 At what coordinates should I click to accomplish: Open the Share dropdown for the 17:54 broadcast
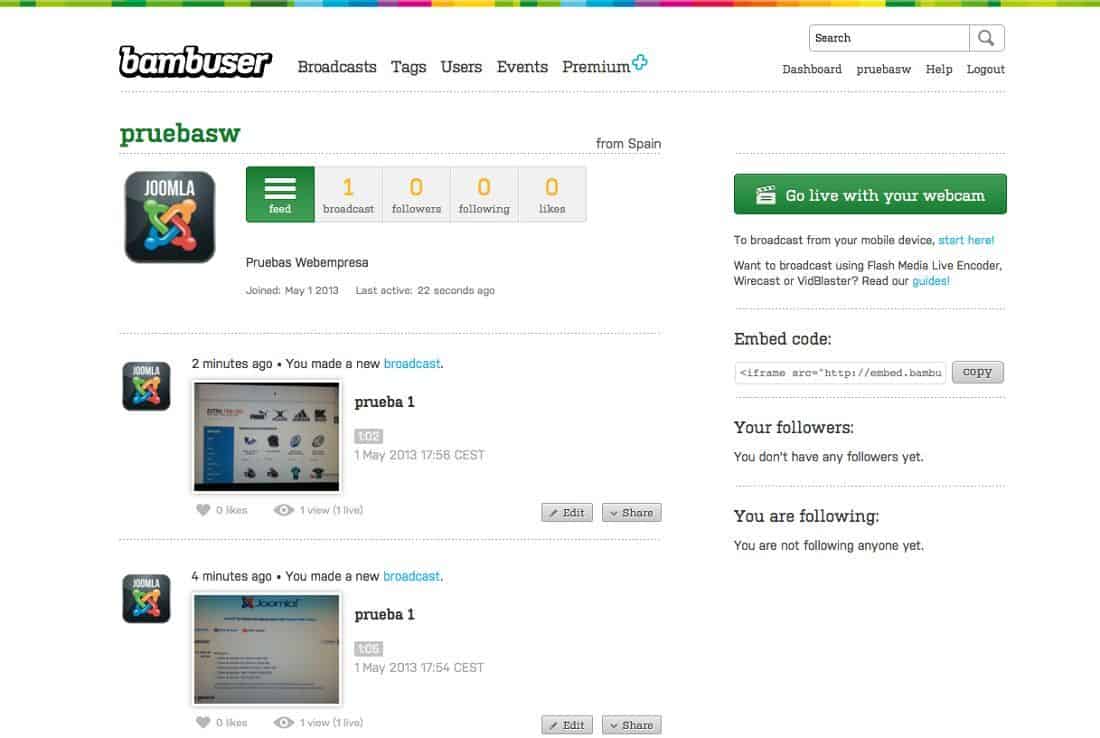631,725
